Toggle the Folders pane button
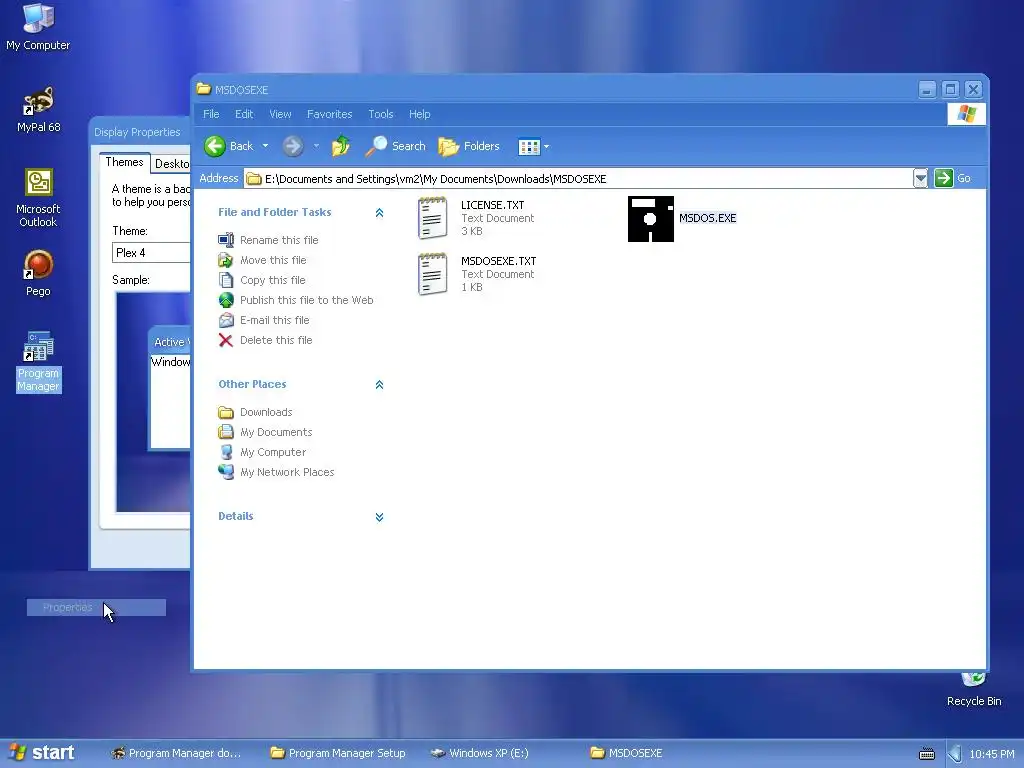Screen dimensions: 1024x768 pyautogui.click(x=469, y=146)
